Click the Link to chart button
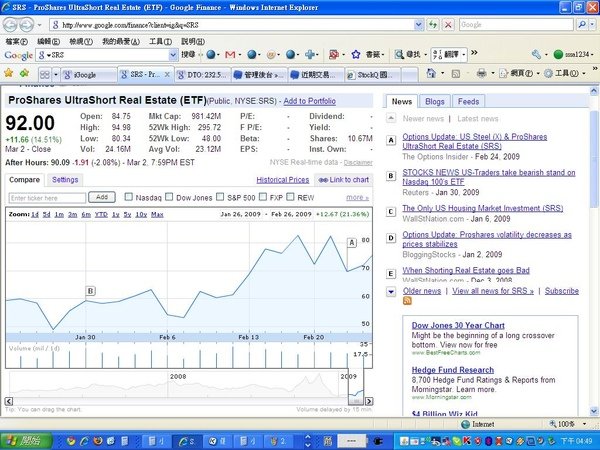The image size is (600, 450). click(344, 180)
